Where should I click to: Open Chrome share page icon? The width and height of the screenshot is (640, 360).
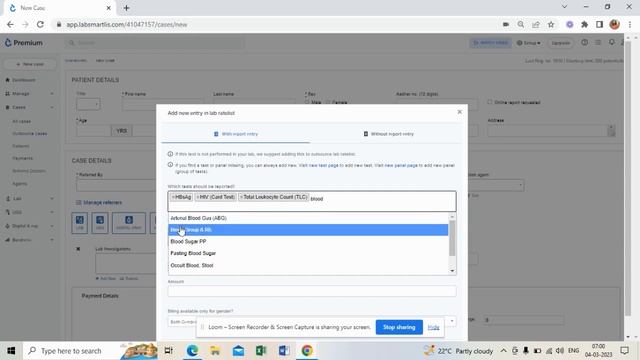pos(536,24)
